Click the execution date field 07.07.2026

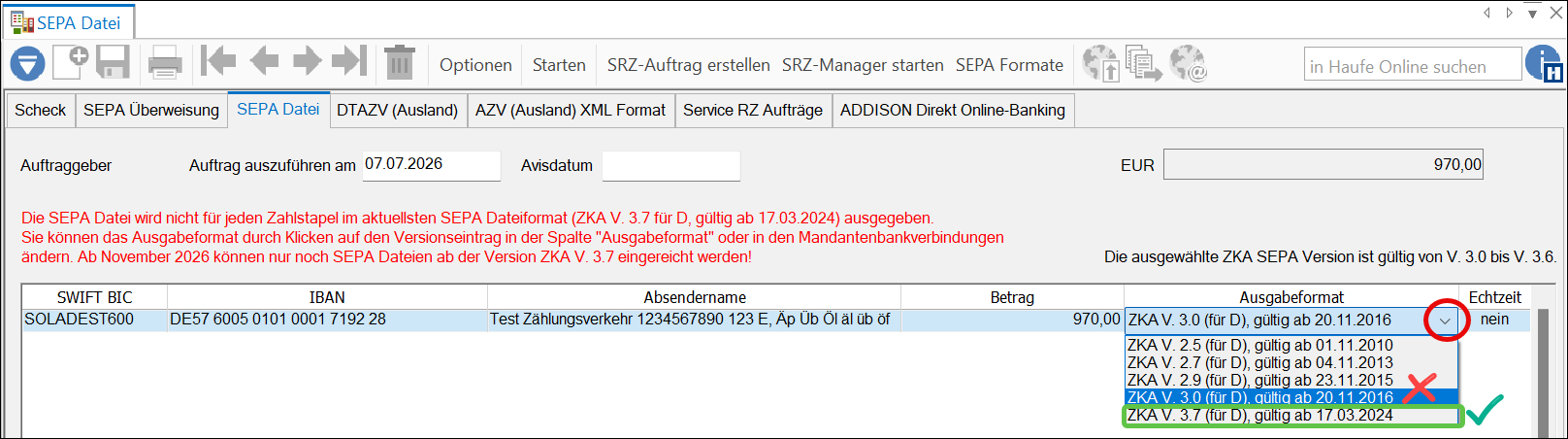coord(432,165)
